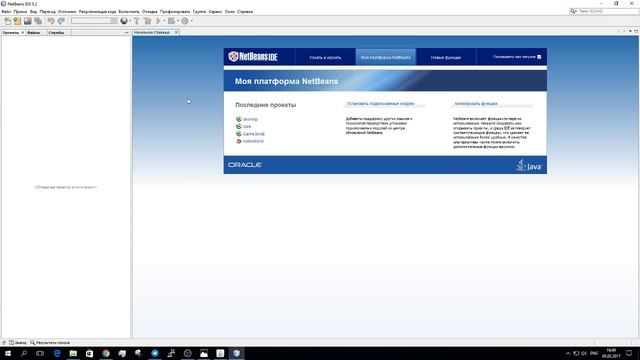Screen dimensions: 640x360
Task: Click Установить подключаемые модули link
Action: coord(380,104)
